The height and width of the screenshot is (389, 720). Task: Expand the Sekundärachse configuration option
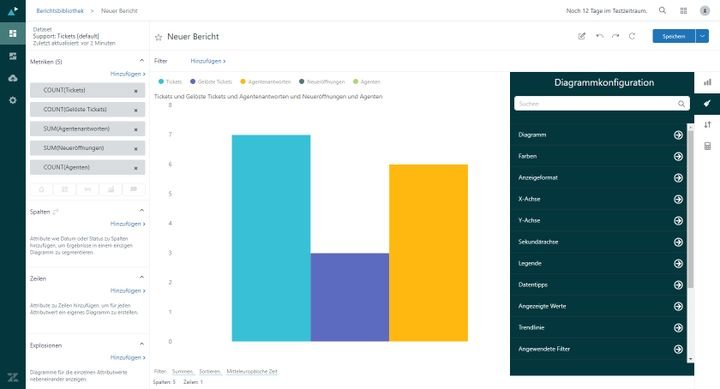coord(678,242)
